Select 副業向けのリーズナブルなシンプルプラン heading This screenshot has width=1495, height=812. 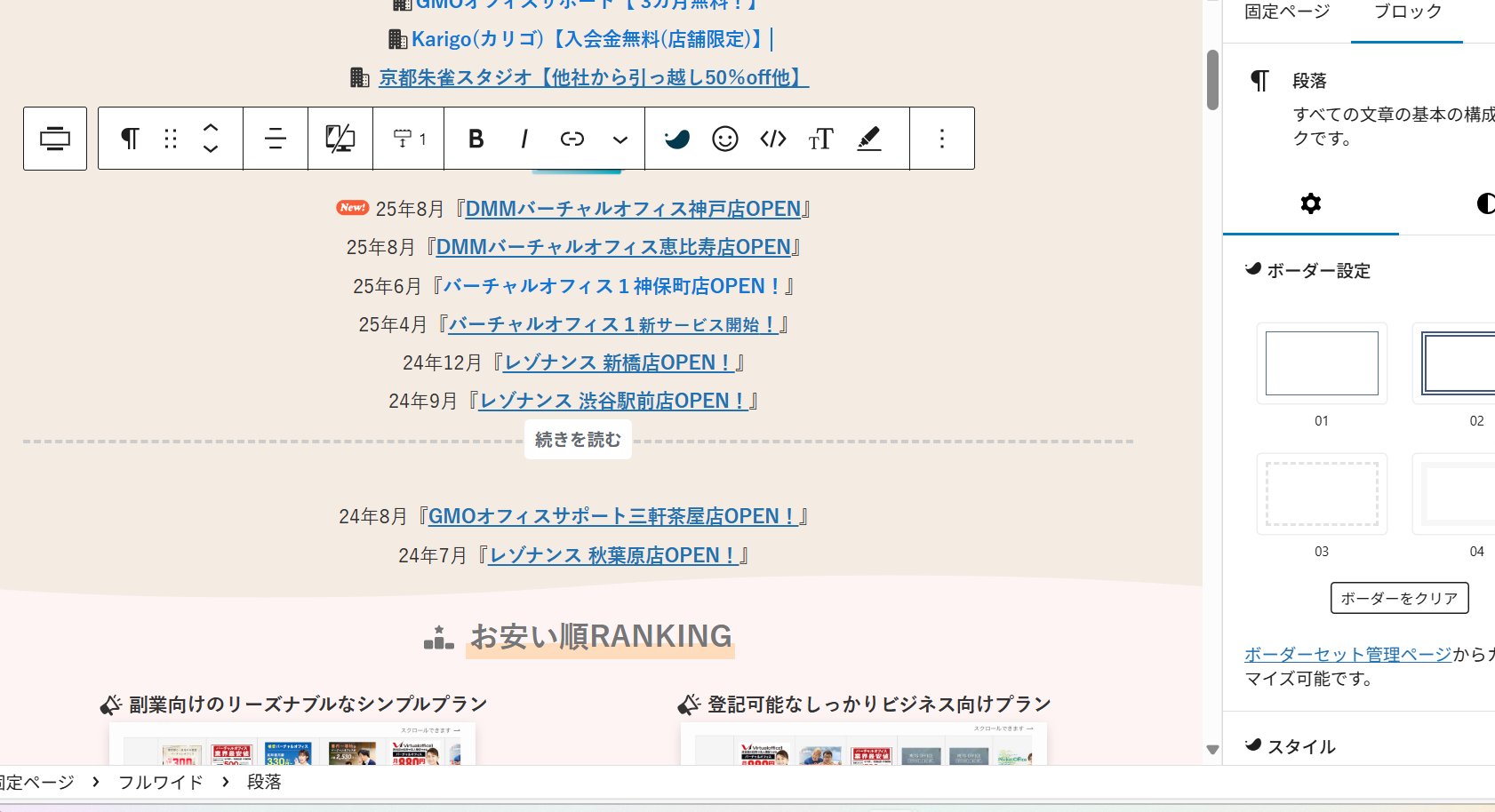(308, 705)
